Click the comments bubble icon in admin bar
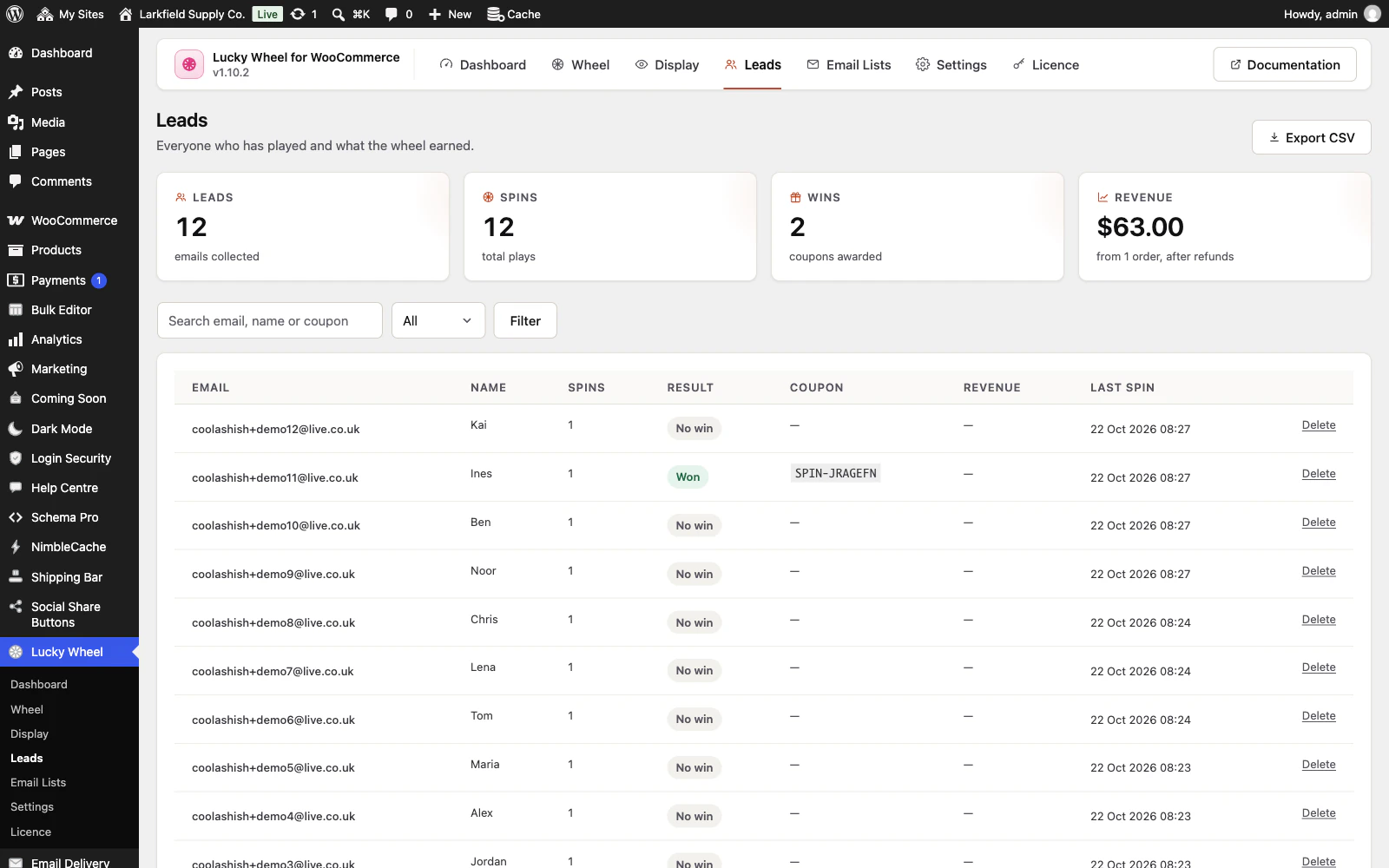Image resolution: width=1389 pixels, height=868 pixels. click(392, 14)
